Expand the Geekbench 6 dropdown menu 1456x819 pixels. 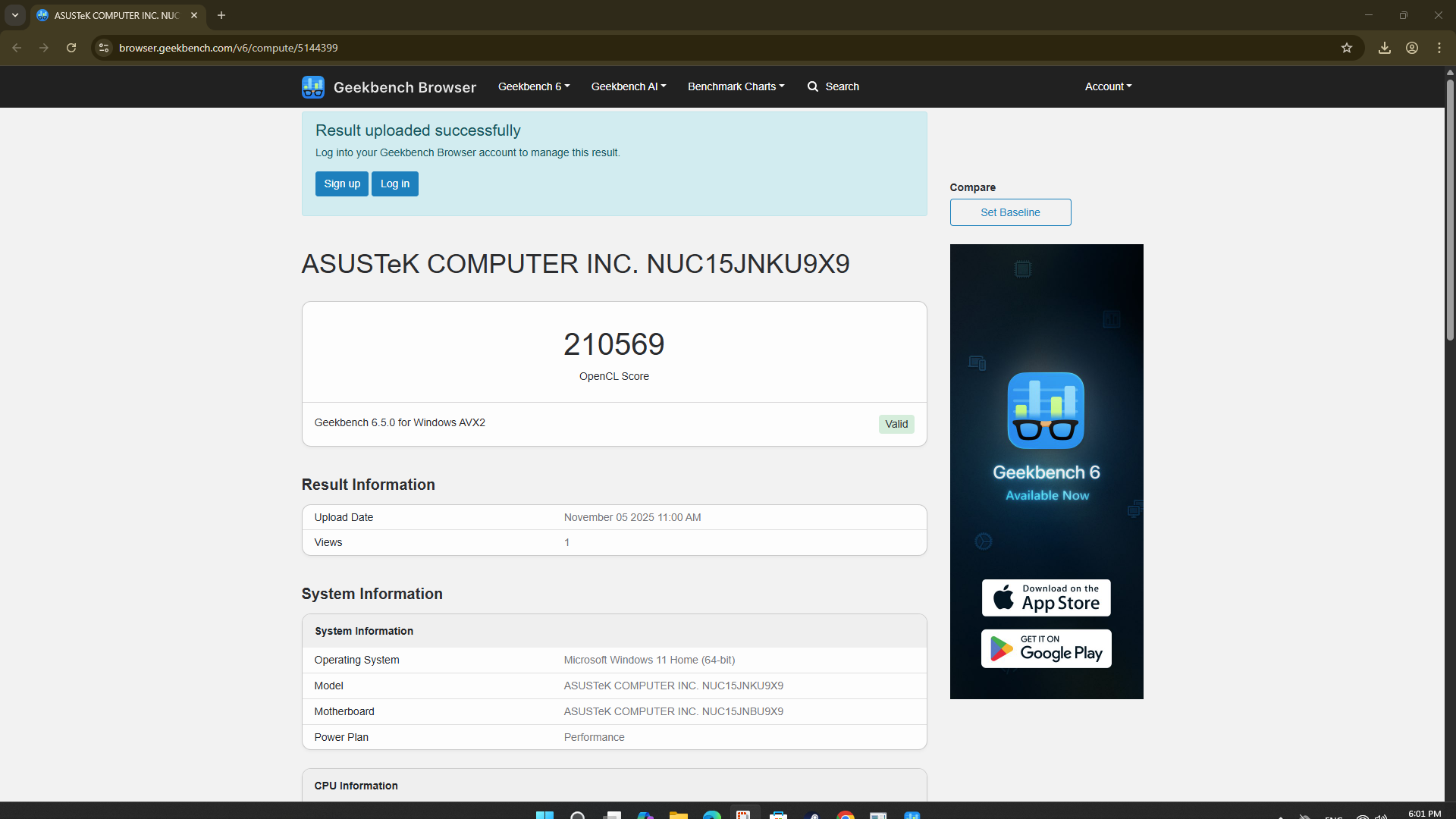coord(534,86)
